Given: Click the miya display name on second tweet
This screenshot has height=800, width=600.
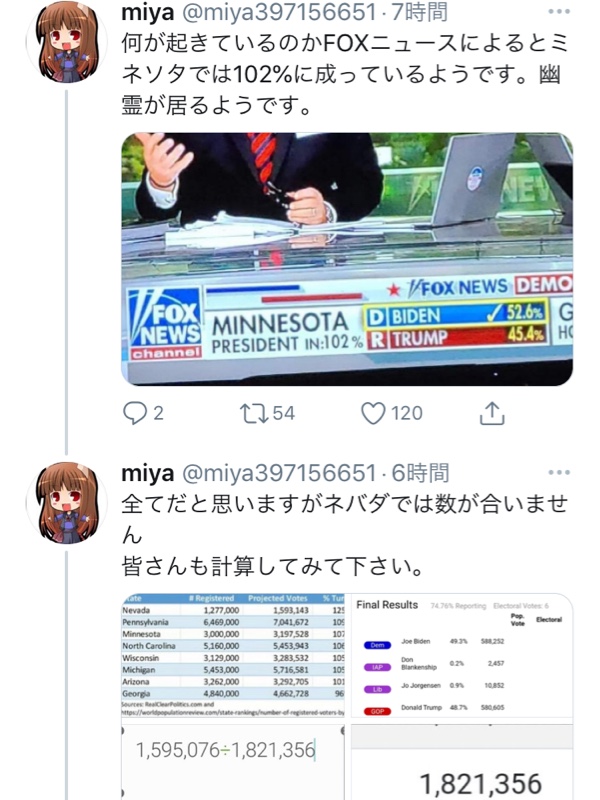Looking at the screenshot, I should click(148, 473).
